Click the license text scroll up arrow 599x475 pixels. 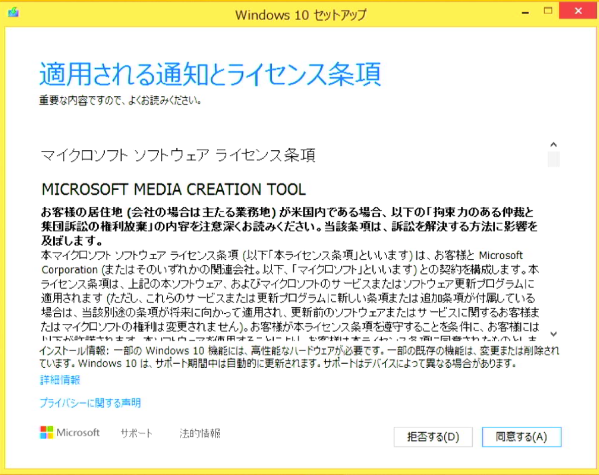pos(554,144)
